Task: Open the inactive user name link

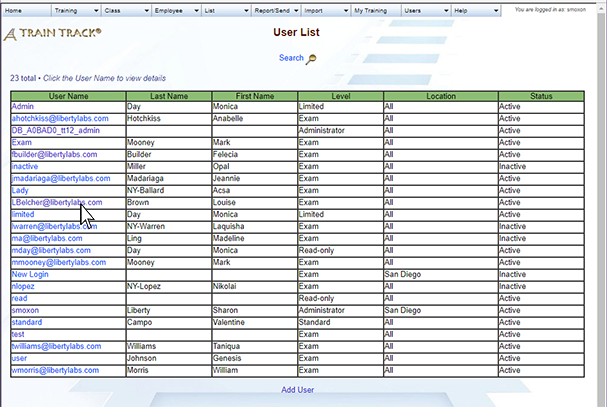Action: click(25, 167)
